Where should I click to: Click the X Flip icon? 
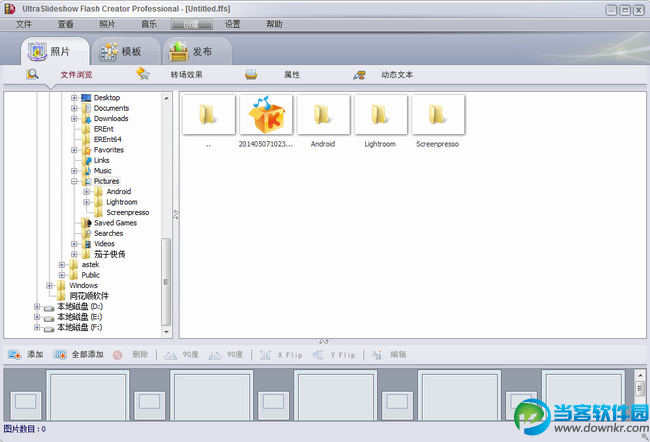pyautogui.click(x=265, y=355)
